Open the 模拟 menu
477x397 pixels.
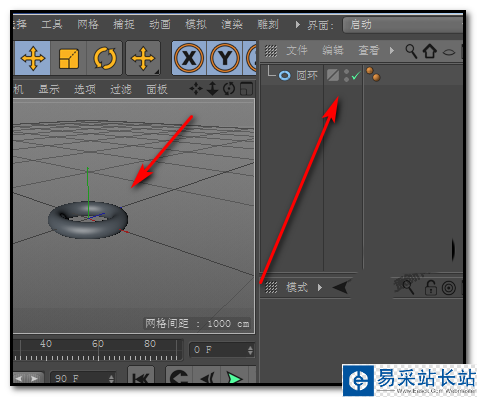(x=196, y=24)
